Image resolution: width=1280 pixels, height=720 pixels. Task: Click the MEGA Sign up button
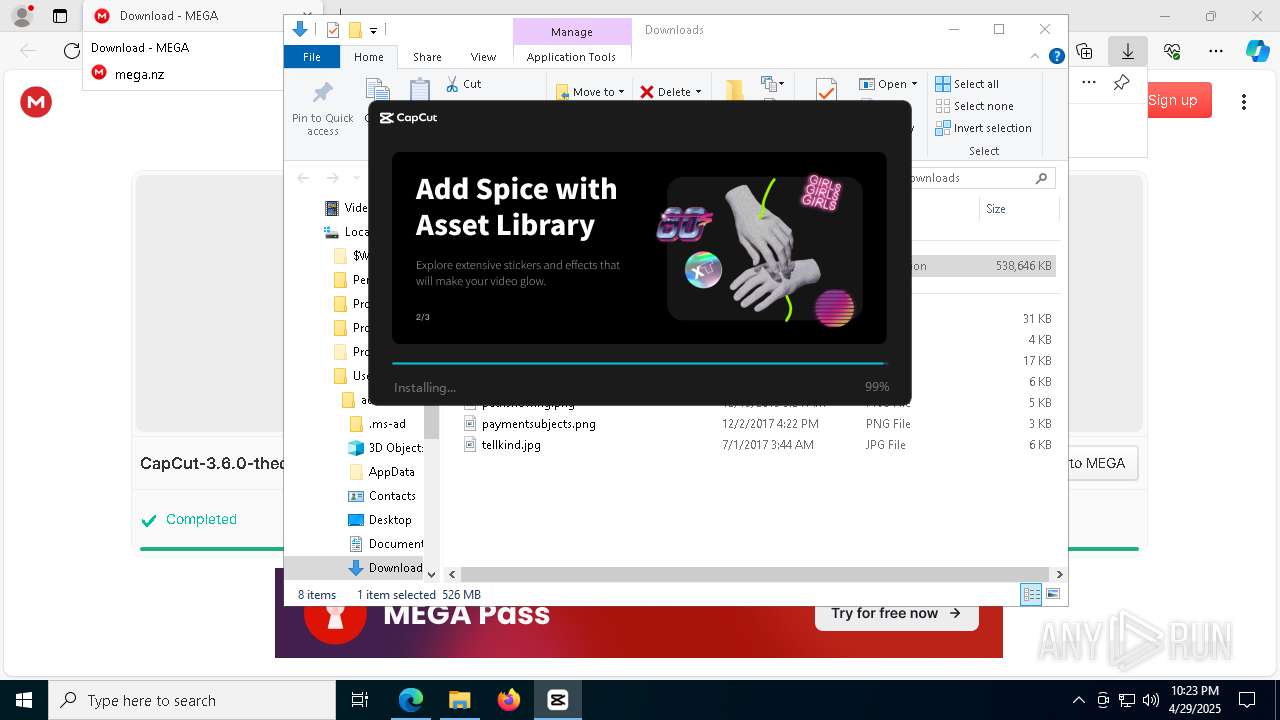(x=1172, y=100)
